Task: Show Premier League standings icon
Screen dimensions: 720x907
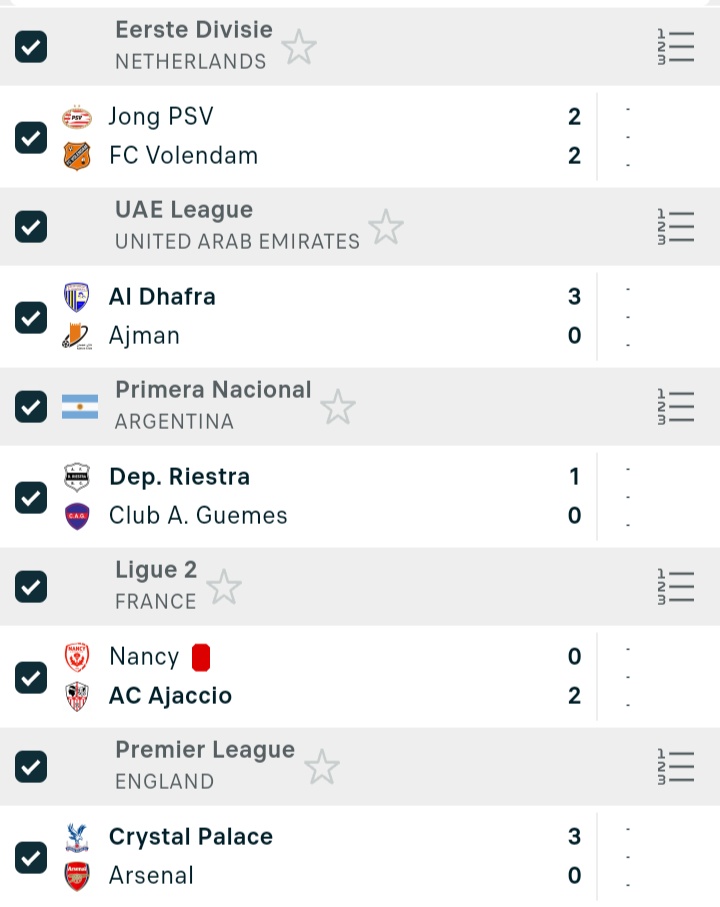Action: 676,767
